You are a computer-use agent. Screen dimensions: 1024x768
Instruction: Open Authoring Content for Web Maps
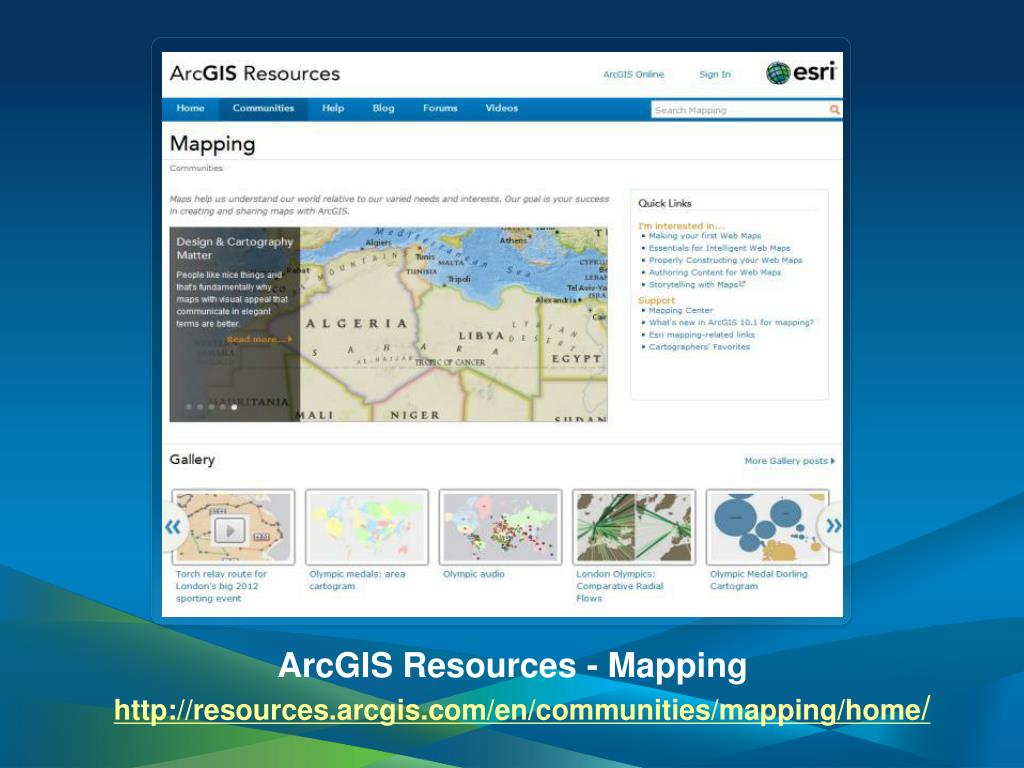click(714, 272)
